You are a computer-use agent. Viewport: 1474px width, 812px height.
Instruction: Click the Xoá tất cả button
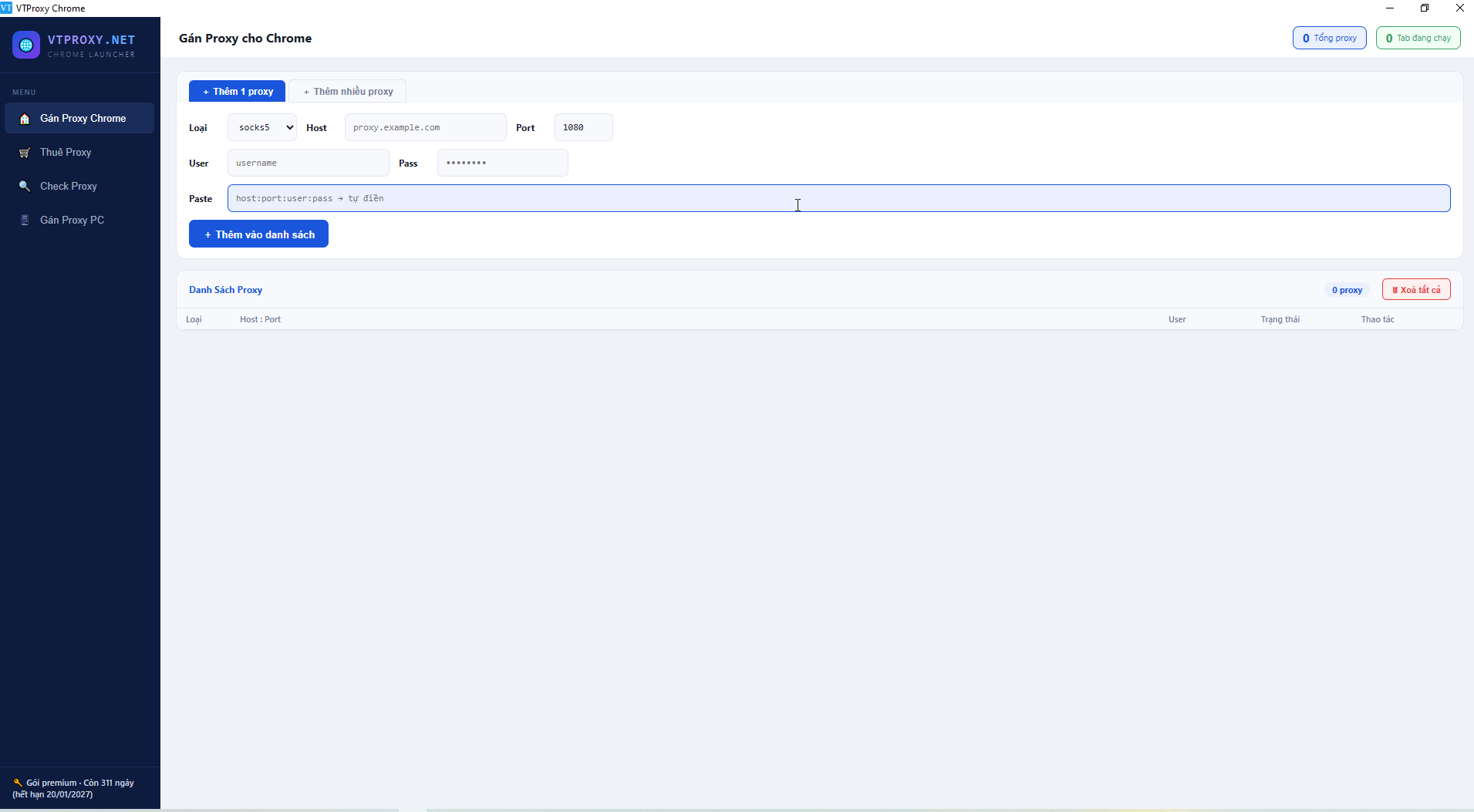(1416, 289)
